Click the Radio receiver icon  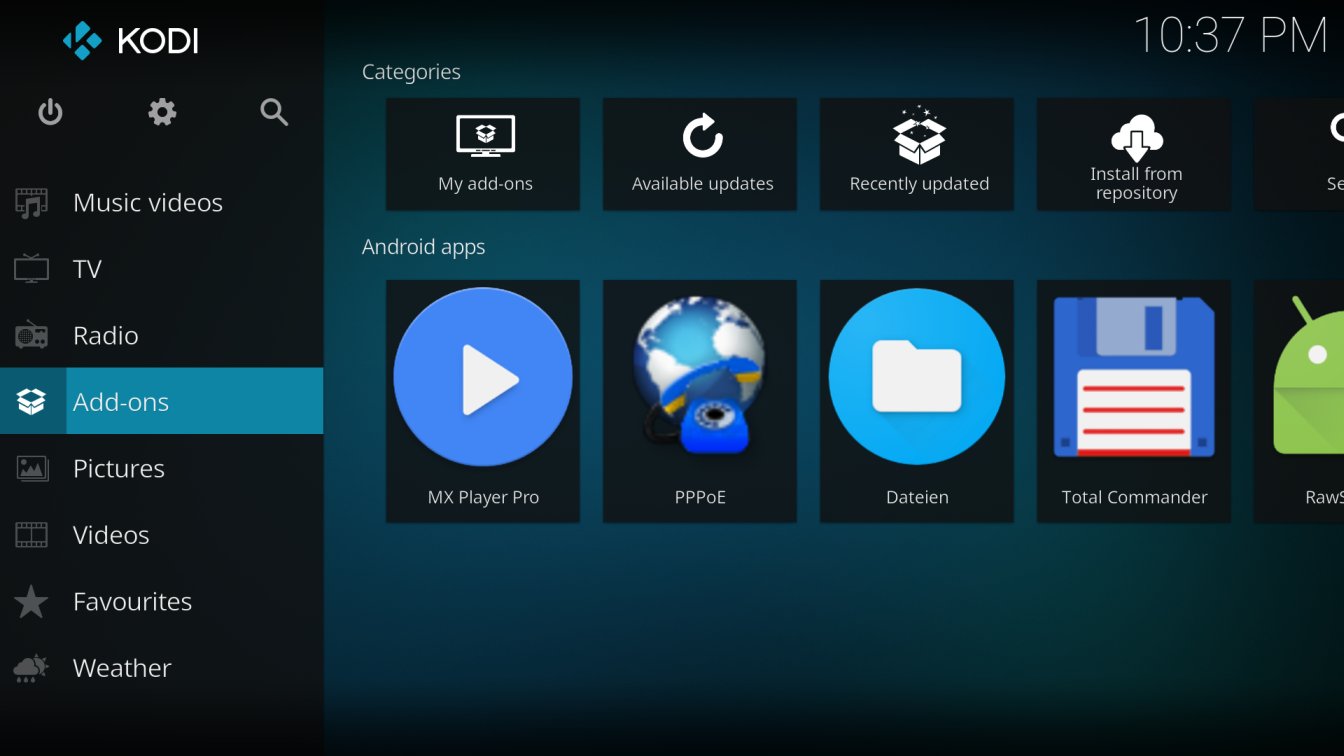31,335
